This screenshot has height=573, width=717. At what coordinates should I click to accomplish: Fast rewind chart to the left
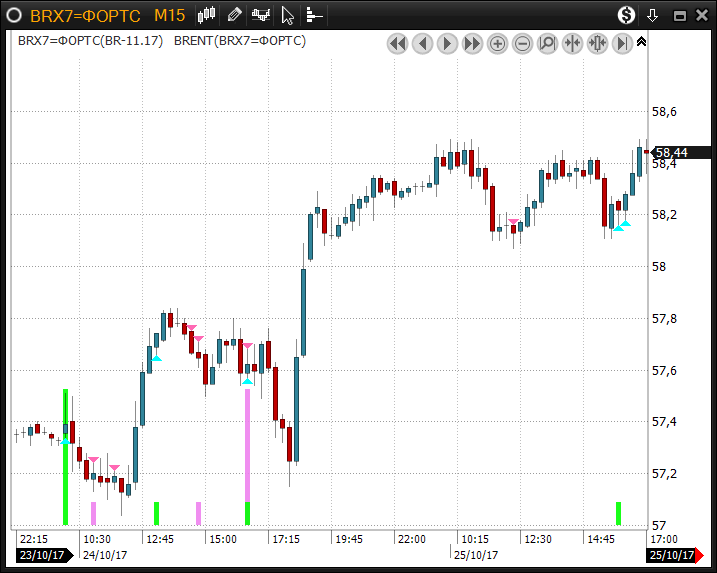click(397, 43)
